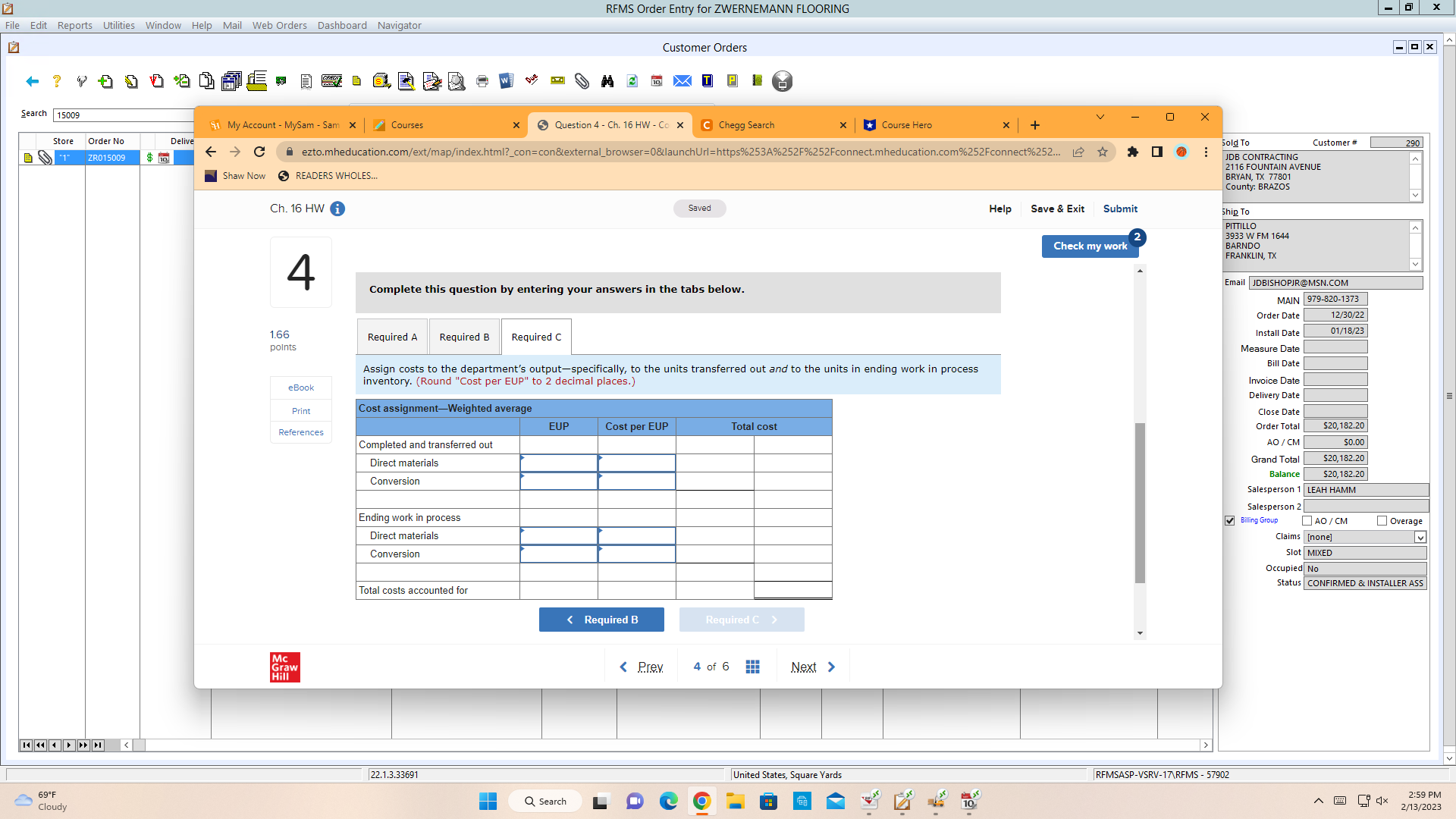Open the question grid navigator icon
This screenshot has height=819, width=1456.
[x=752, y=667]
